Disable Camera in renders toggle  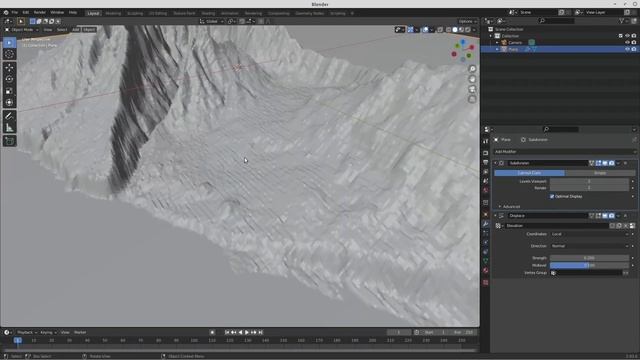point(634,42)
